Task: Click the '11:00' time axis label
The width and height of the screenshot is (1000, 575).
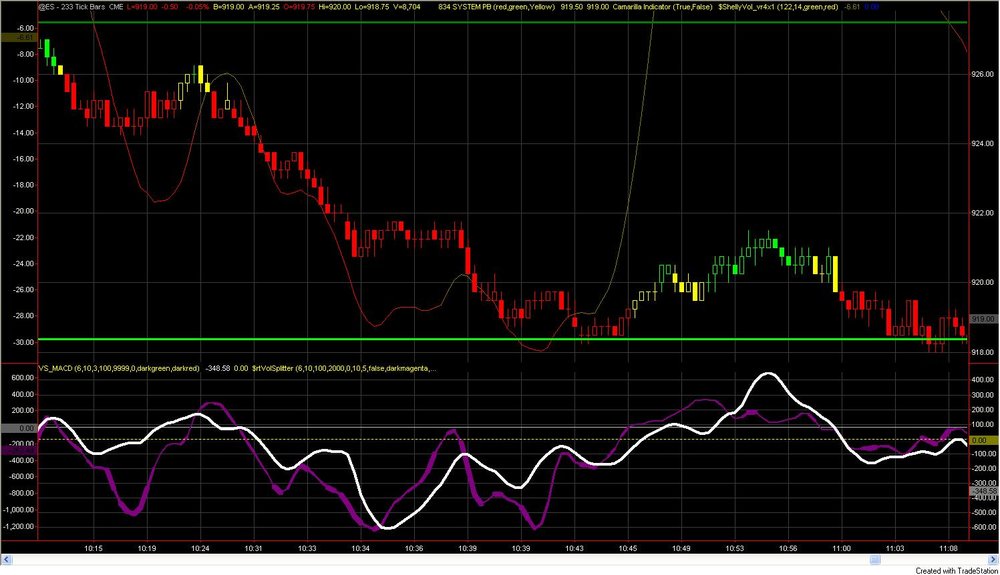Action: click(x=841, y=548)
